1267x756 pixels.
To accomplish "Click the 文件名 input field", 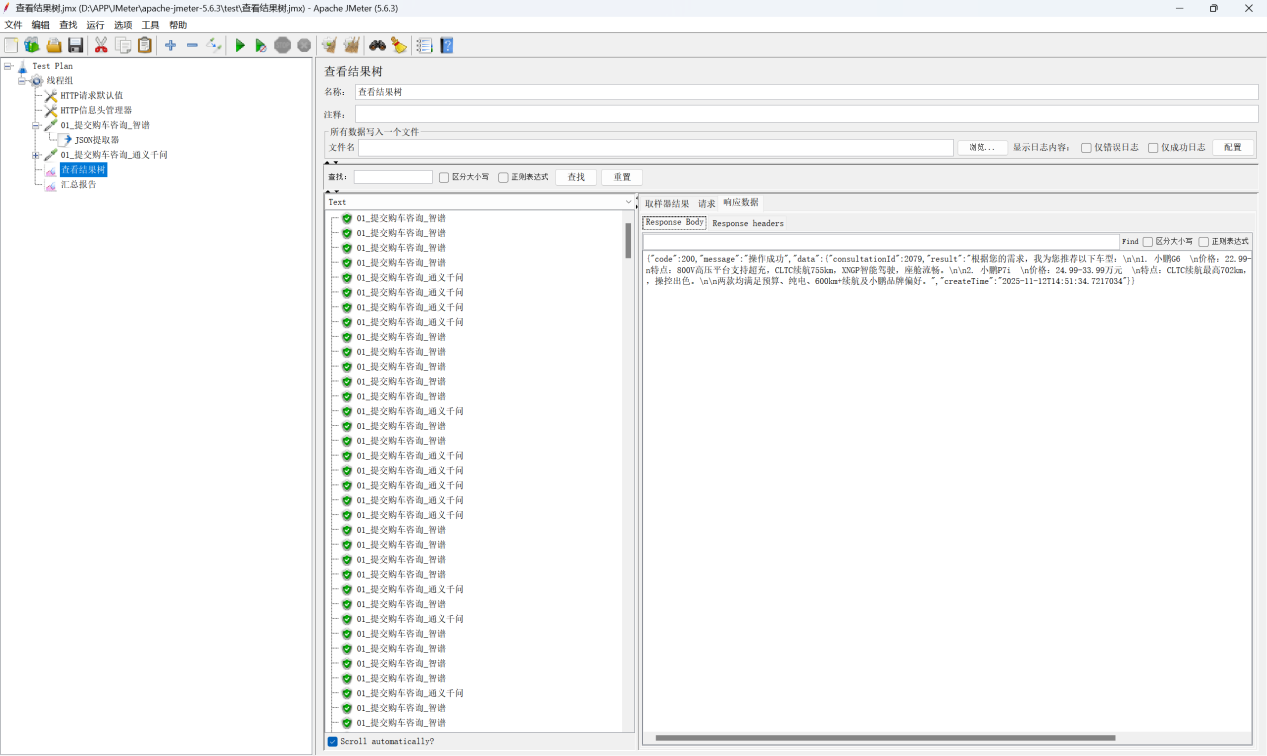I will pyautogui.click(x=656, y=147).
